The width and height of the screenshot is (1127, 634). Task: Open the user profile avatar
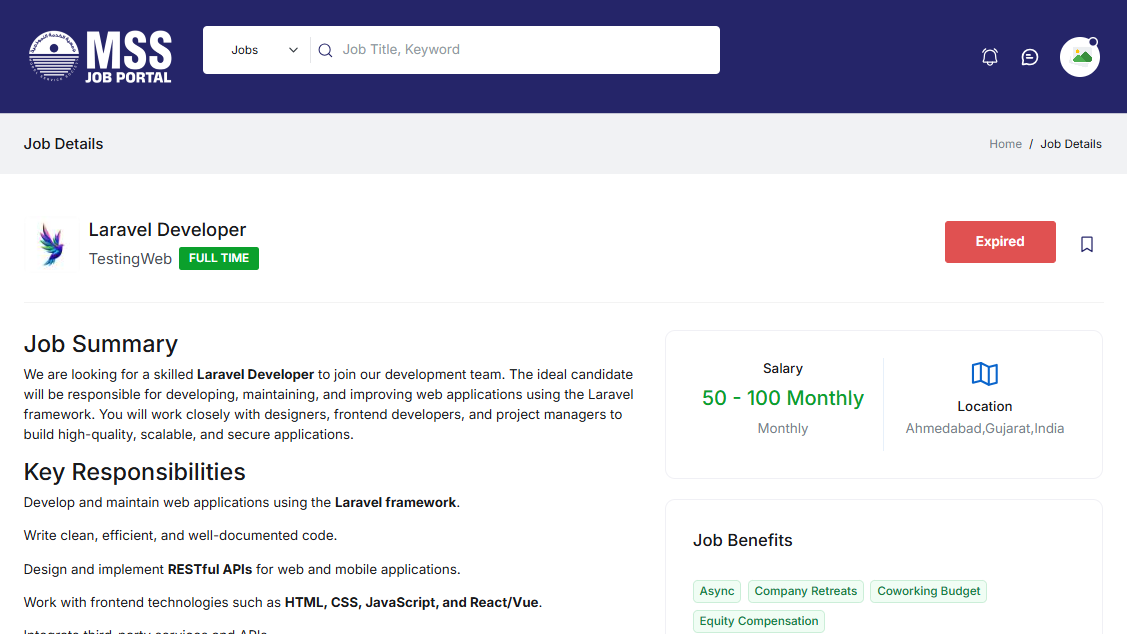point(1080,57)
